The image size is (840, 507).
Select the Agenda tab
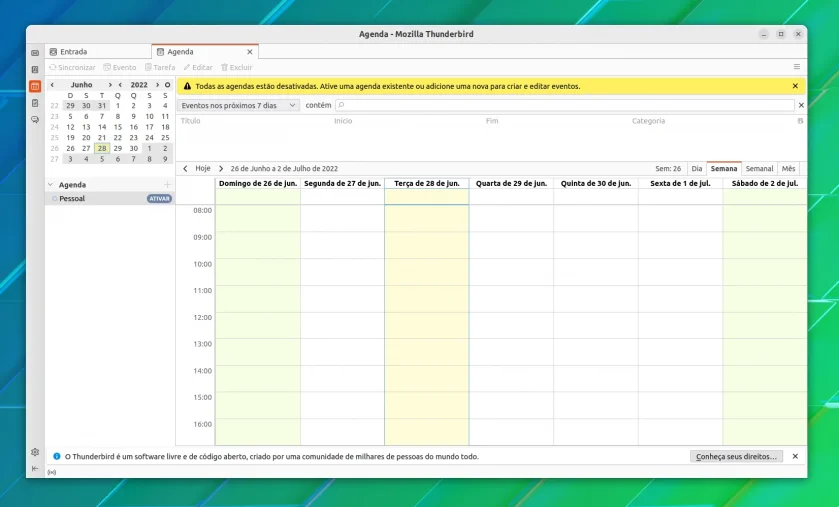coord(205,51)
